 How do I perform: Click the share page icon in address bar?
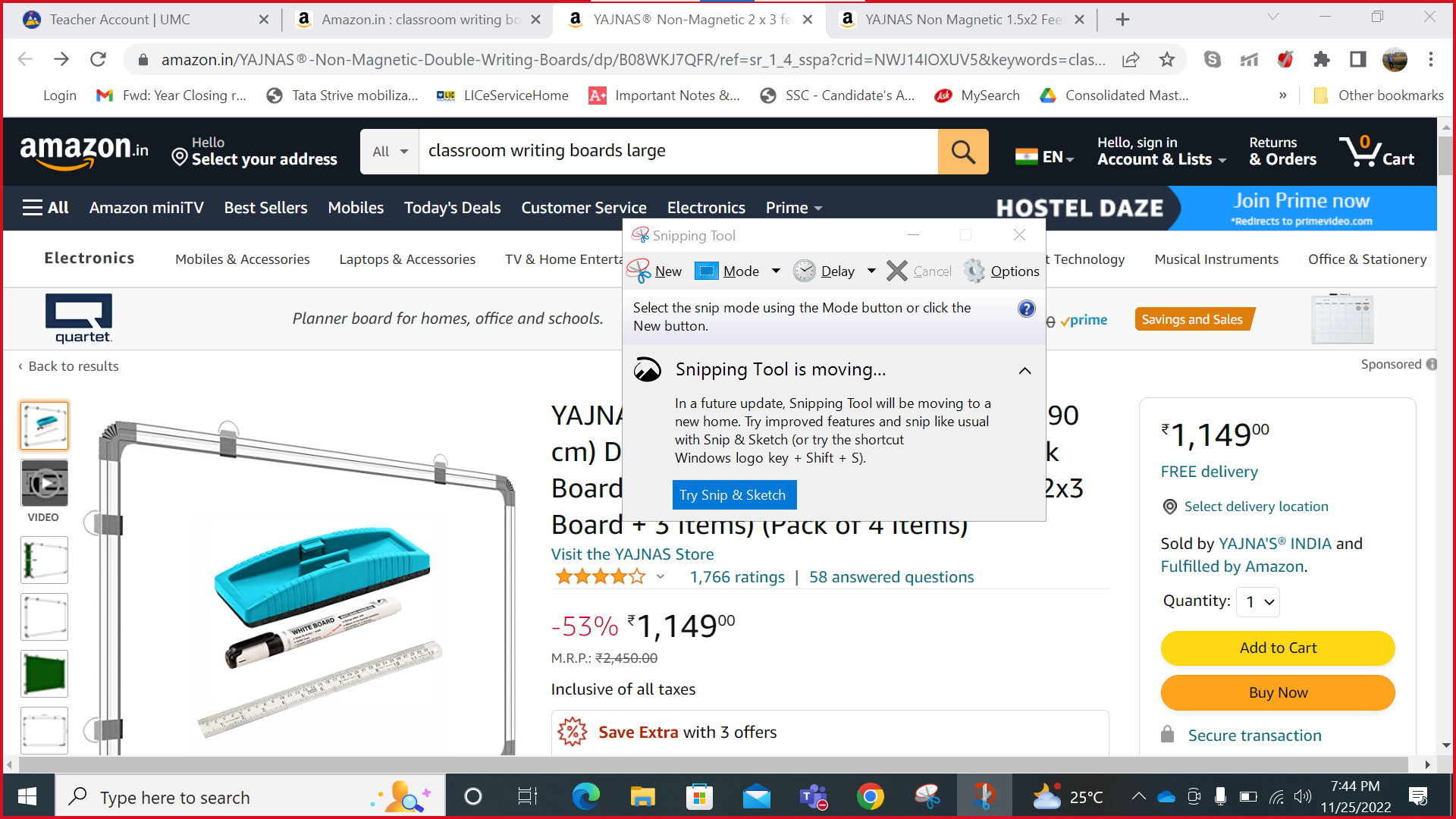pos(1130,59)
